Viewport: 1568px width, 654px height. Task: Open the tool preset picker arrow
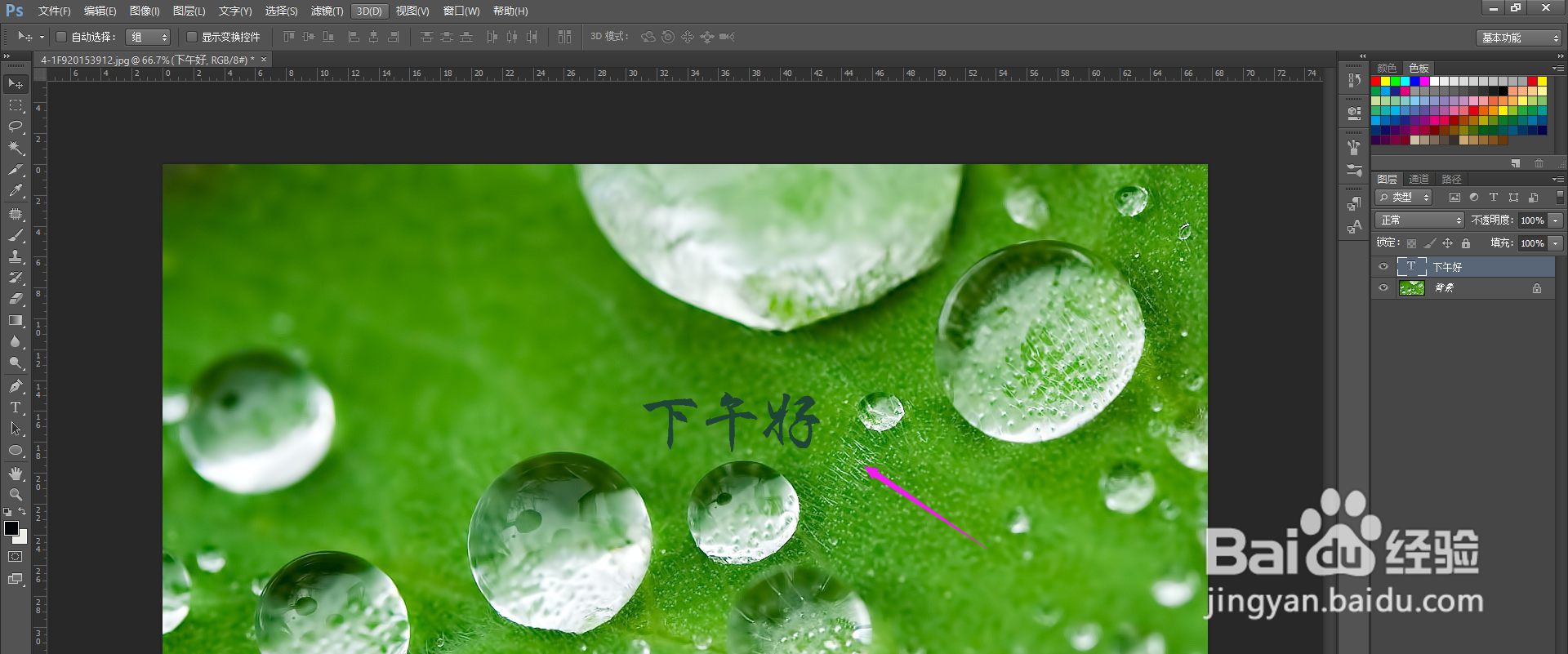(x=42, y=37)
